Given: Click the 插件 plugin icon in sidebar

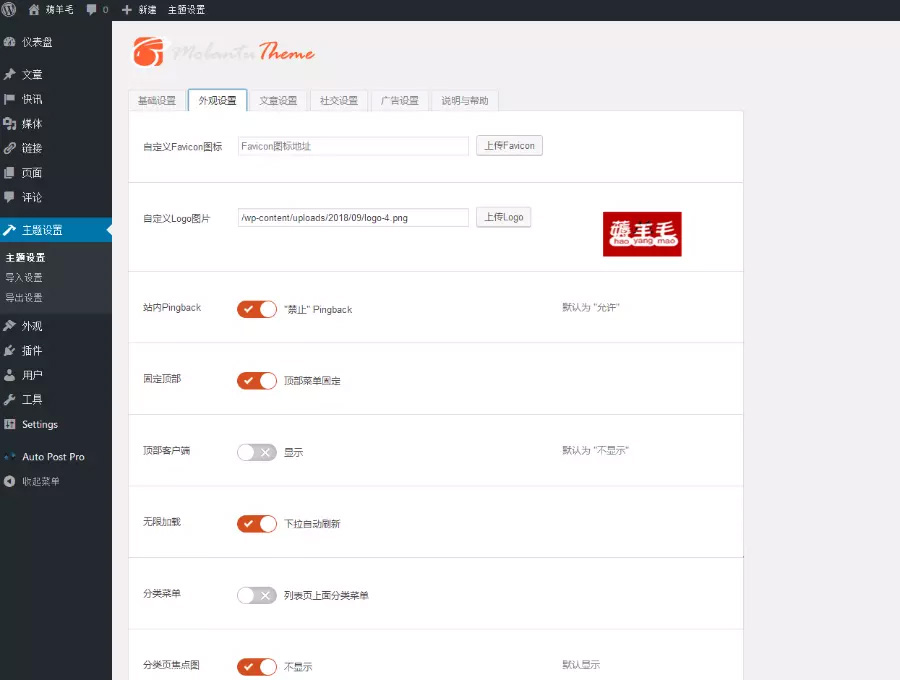Looking at the screenshot, I should tap(10, 351).
